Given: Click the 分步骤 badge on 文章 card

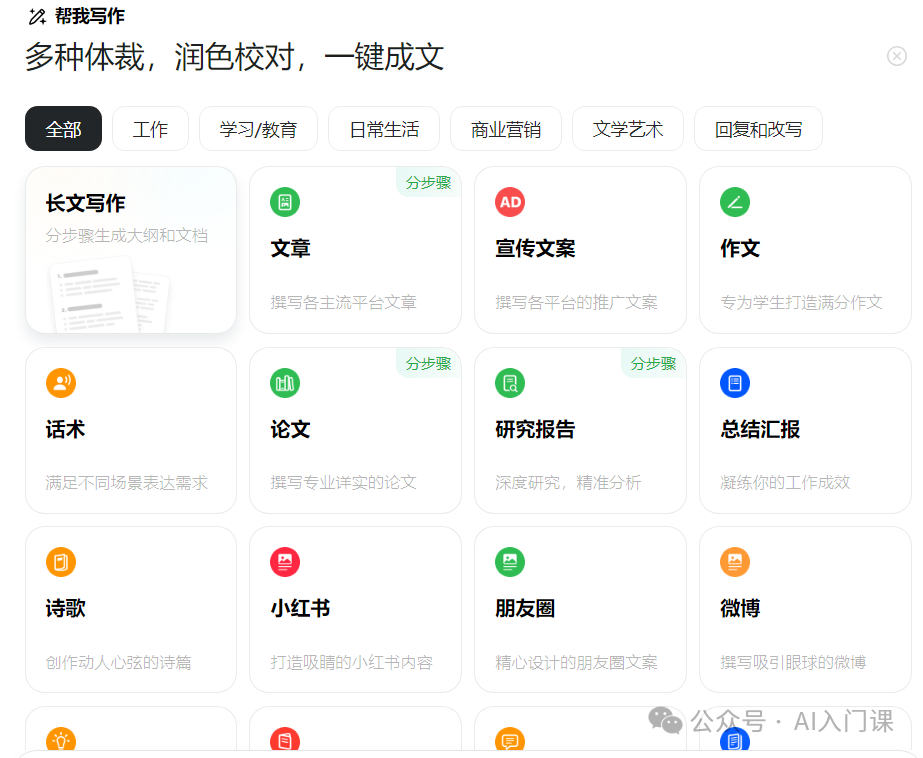Looking at the screenshot, I should point(429,182).
